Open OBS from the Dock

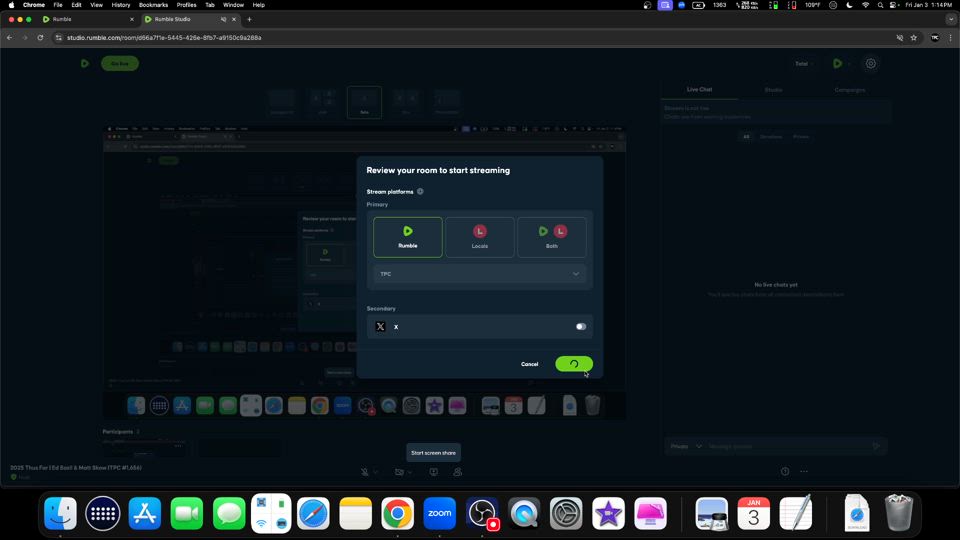(483, 514)
